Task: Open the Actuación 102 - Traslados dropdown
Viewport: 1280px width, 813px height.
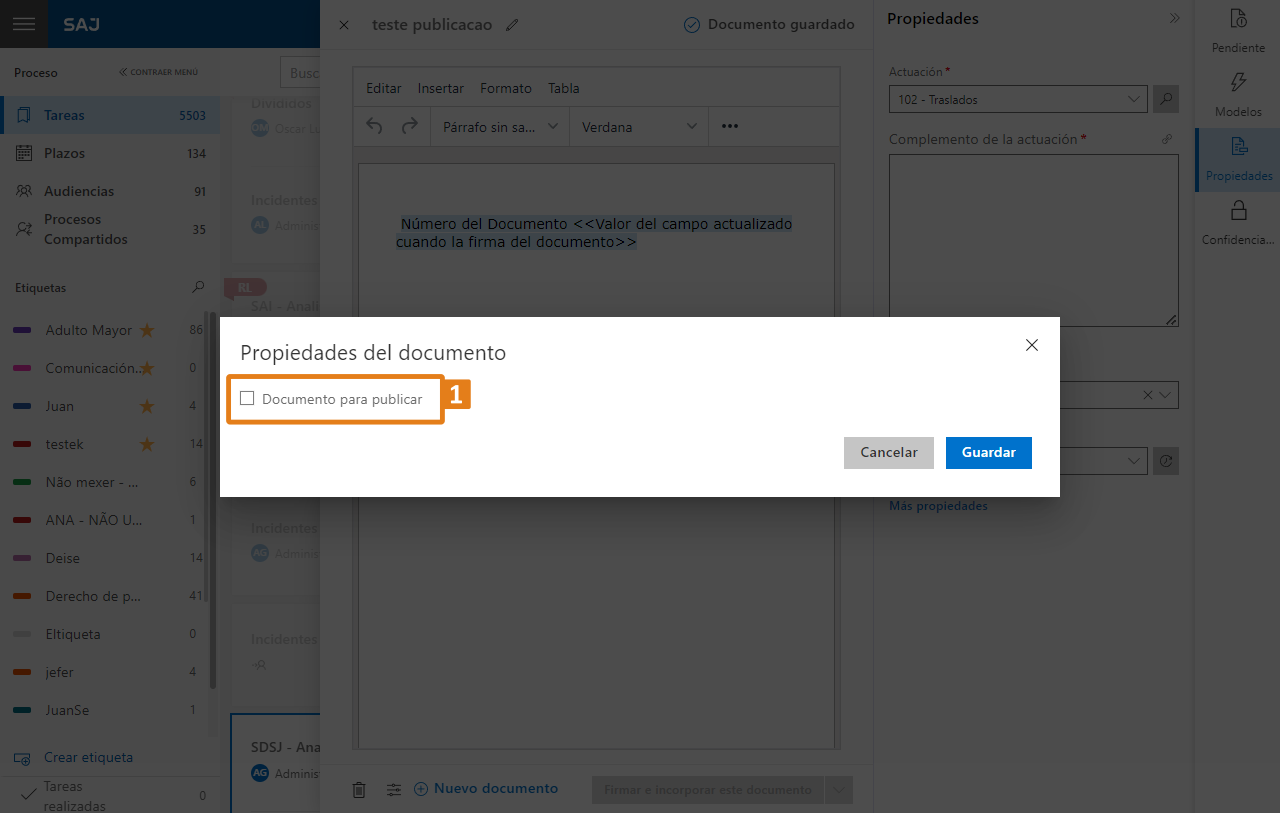Action: 1018,99
